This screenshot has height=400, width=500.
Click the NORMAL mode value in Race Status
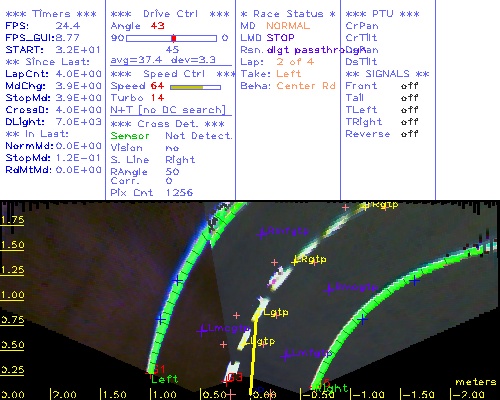coord(288,26)
